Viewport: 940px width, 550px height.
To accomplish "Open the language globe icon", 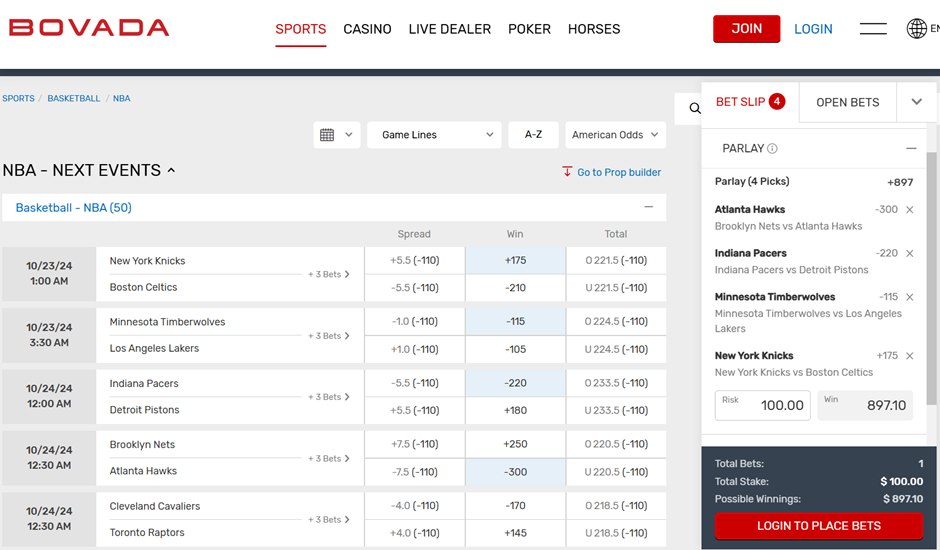I will 916,28.
